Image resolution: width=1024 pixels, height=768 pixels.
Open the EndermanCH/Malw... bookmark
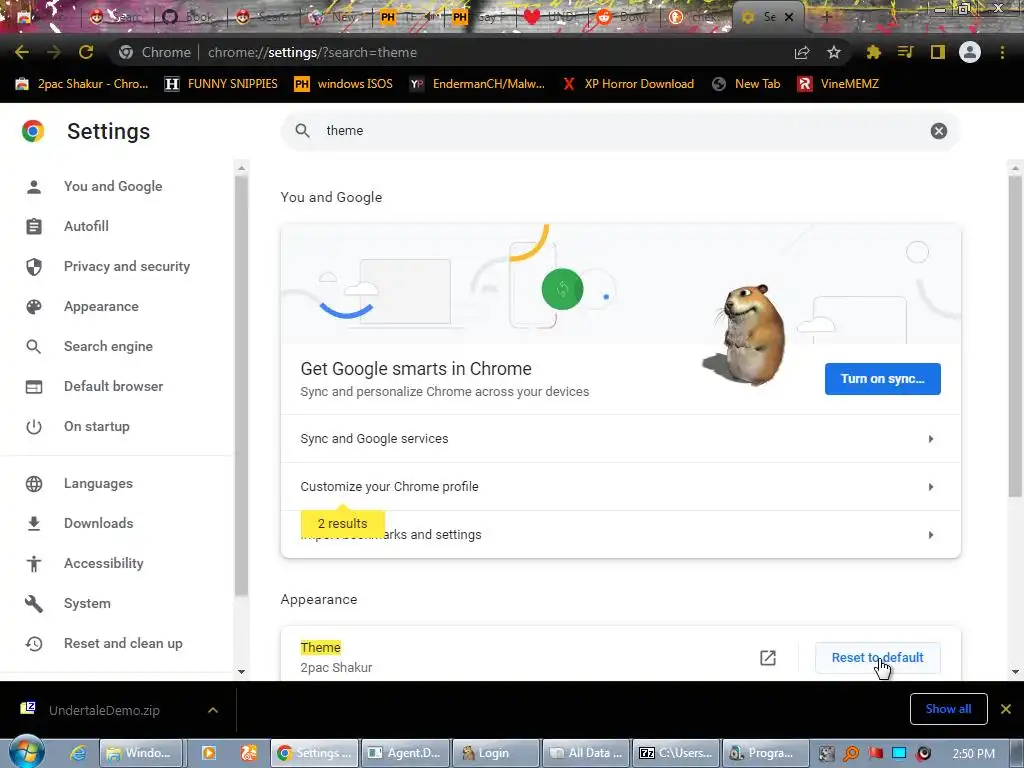pyautogui.click(x=477, y=84)
